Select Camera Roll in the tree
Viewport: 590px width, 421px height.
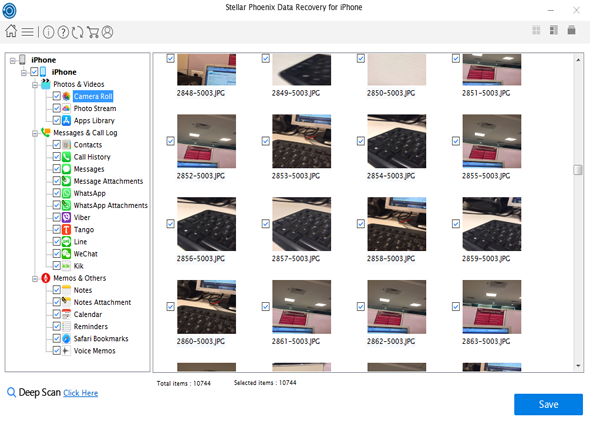(x=93, y=96)
